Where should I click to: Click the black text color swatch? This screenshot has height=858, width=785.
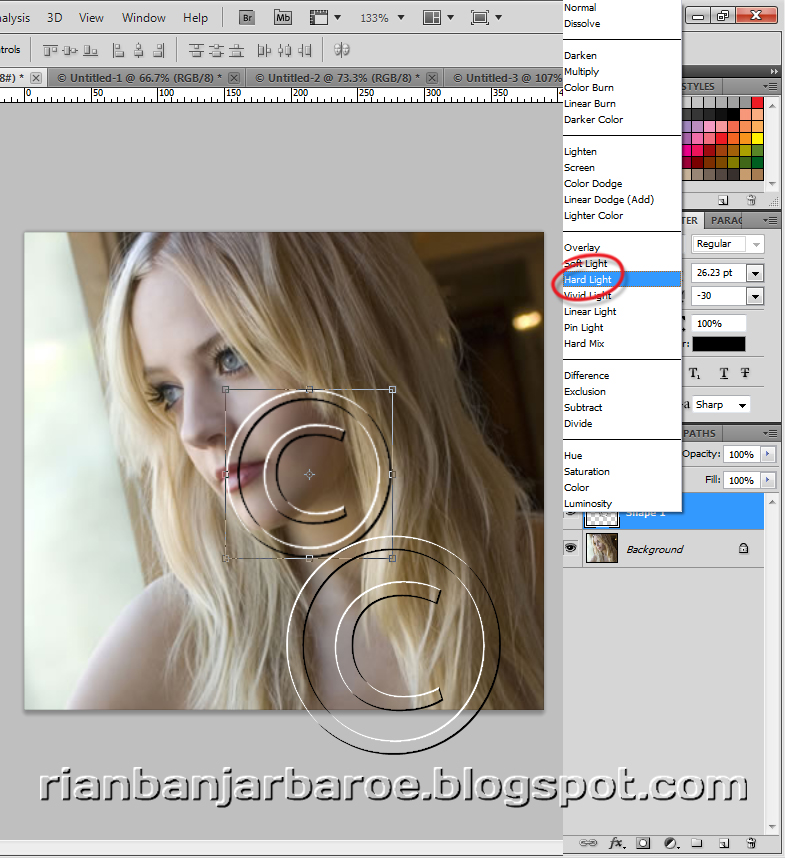tap(718, 344)
